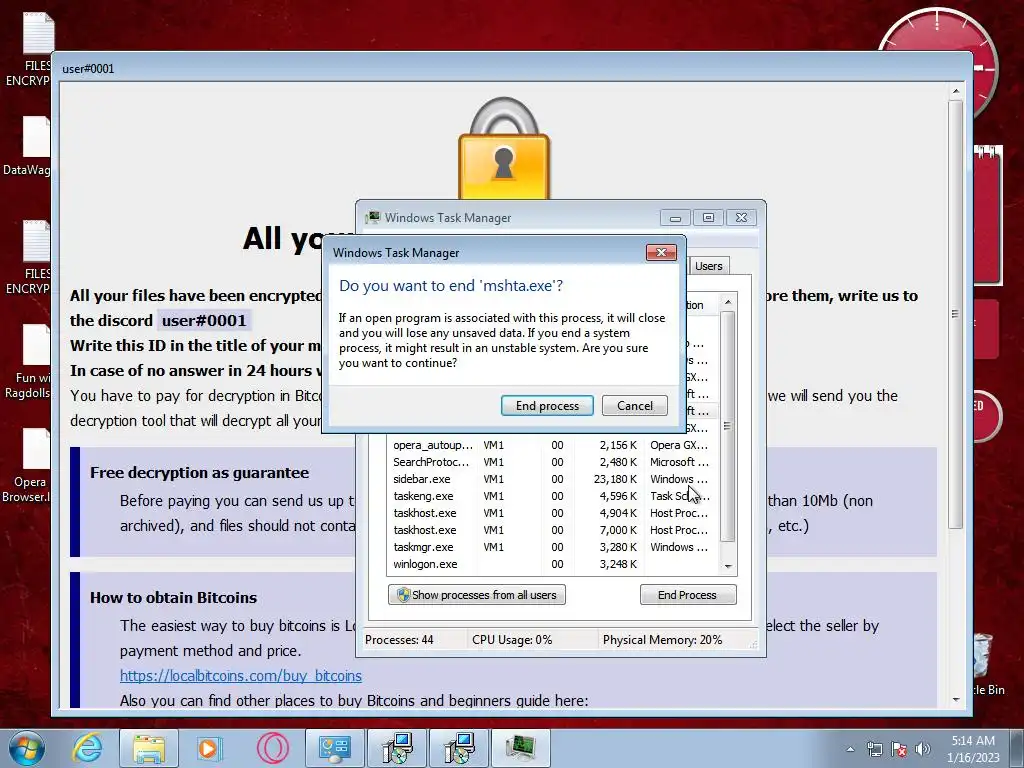
Task: Open Opera GX from the taskbar
Action: (272, 748)
